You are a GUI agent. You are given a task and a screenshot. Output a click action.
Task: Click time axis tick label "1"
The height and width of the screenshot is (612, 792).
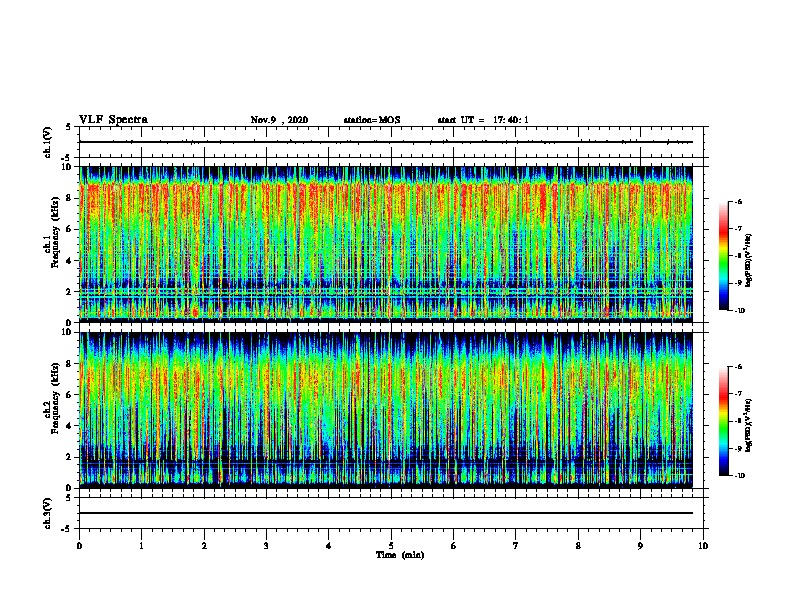pyautogui.click(x=142, y=546)
